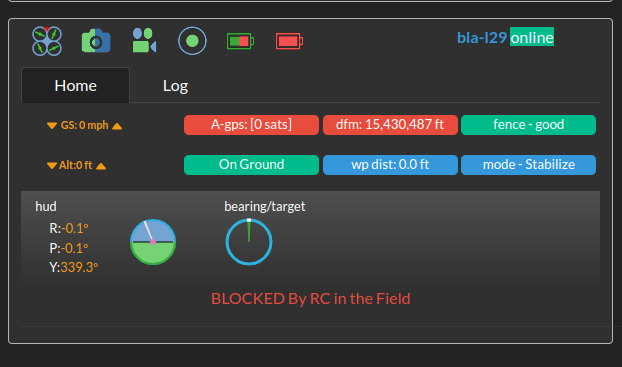
Task: Lower altitude using Alt down arrow
Action: click(52, 165)
